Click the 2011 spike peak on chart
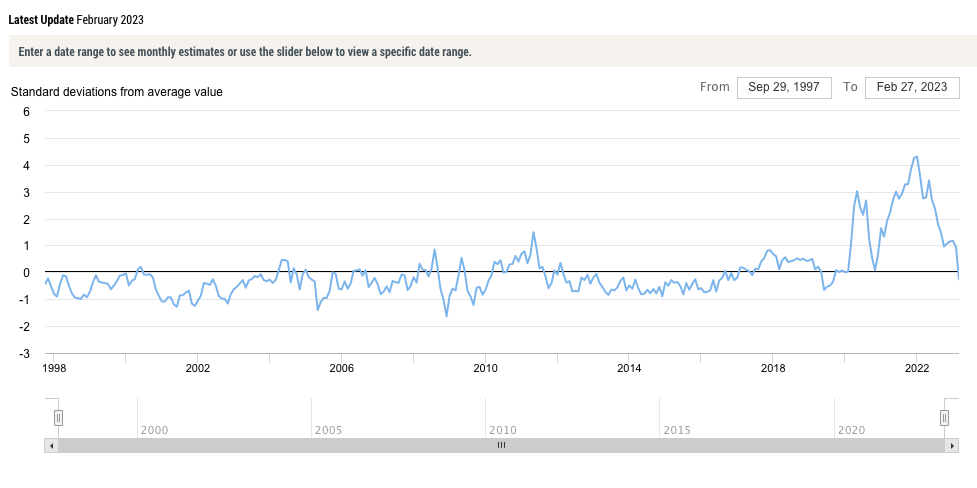 pyautogui.click(x=533, y=232)
